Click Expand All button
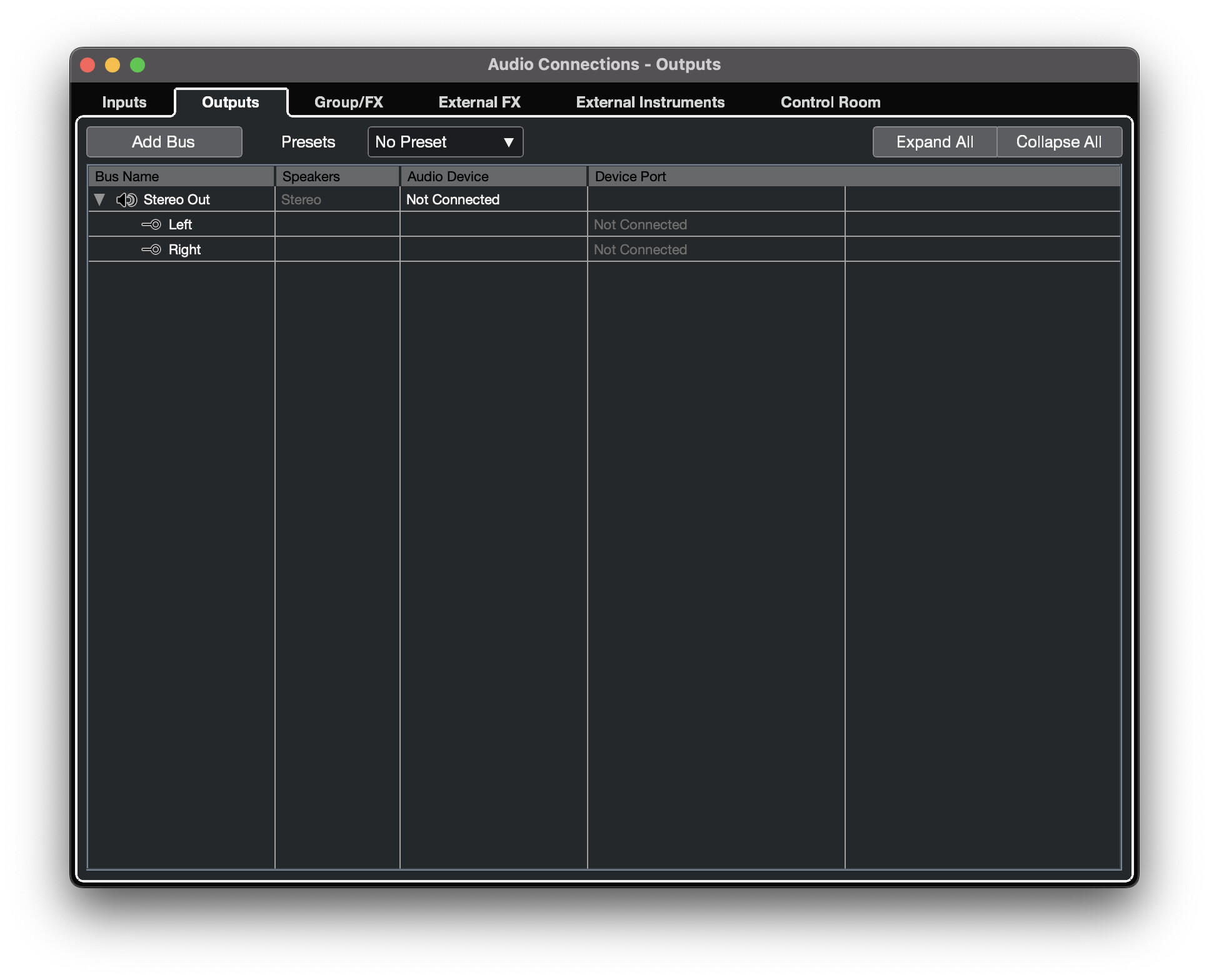Viewport: 1209px width, 980px height. 935,142
